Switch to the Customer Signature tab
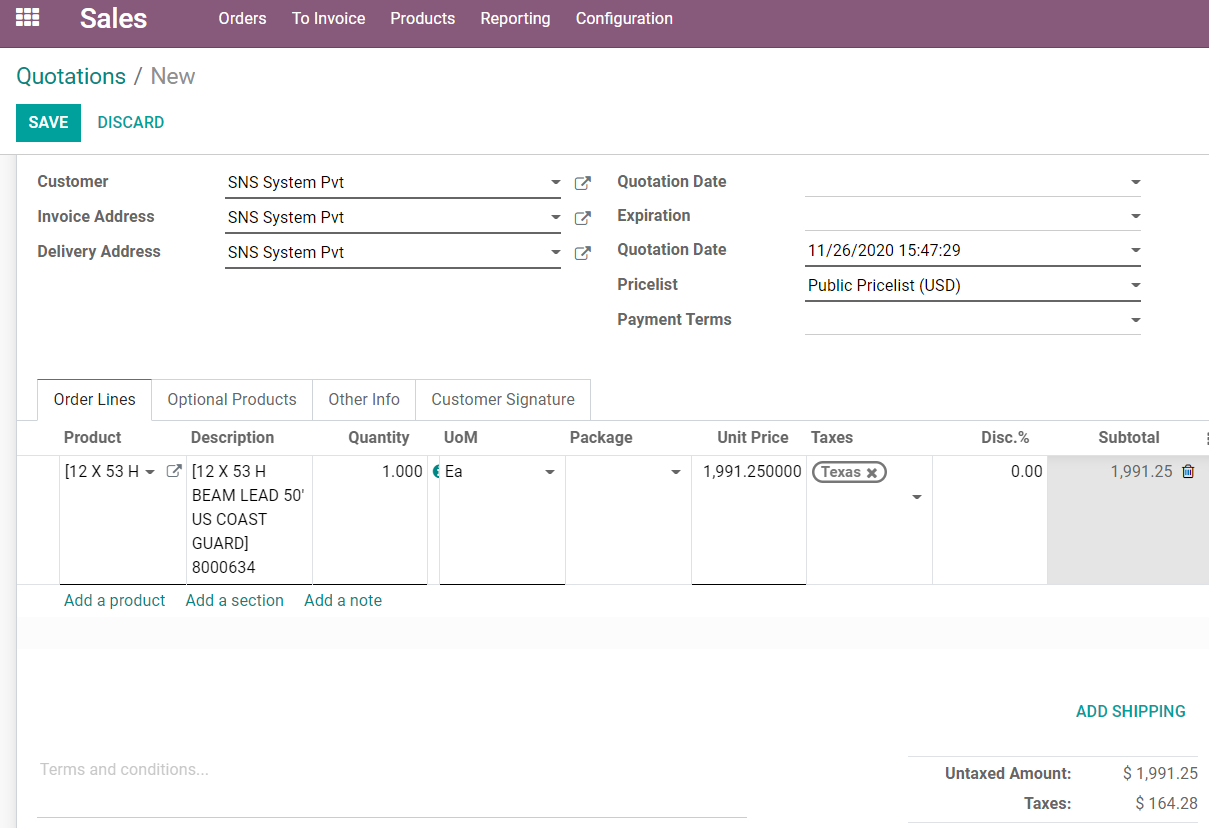This screenshot has width=1209, height=828. pyautogui.click(x=502, y=399)
